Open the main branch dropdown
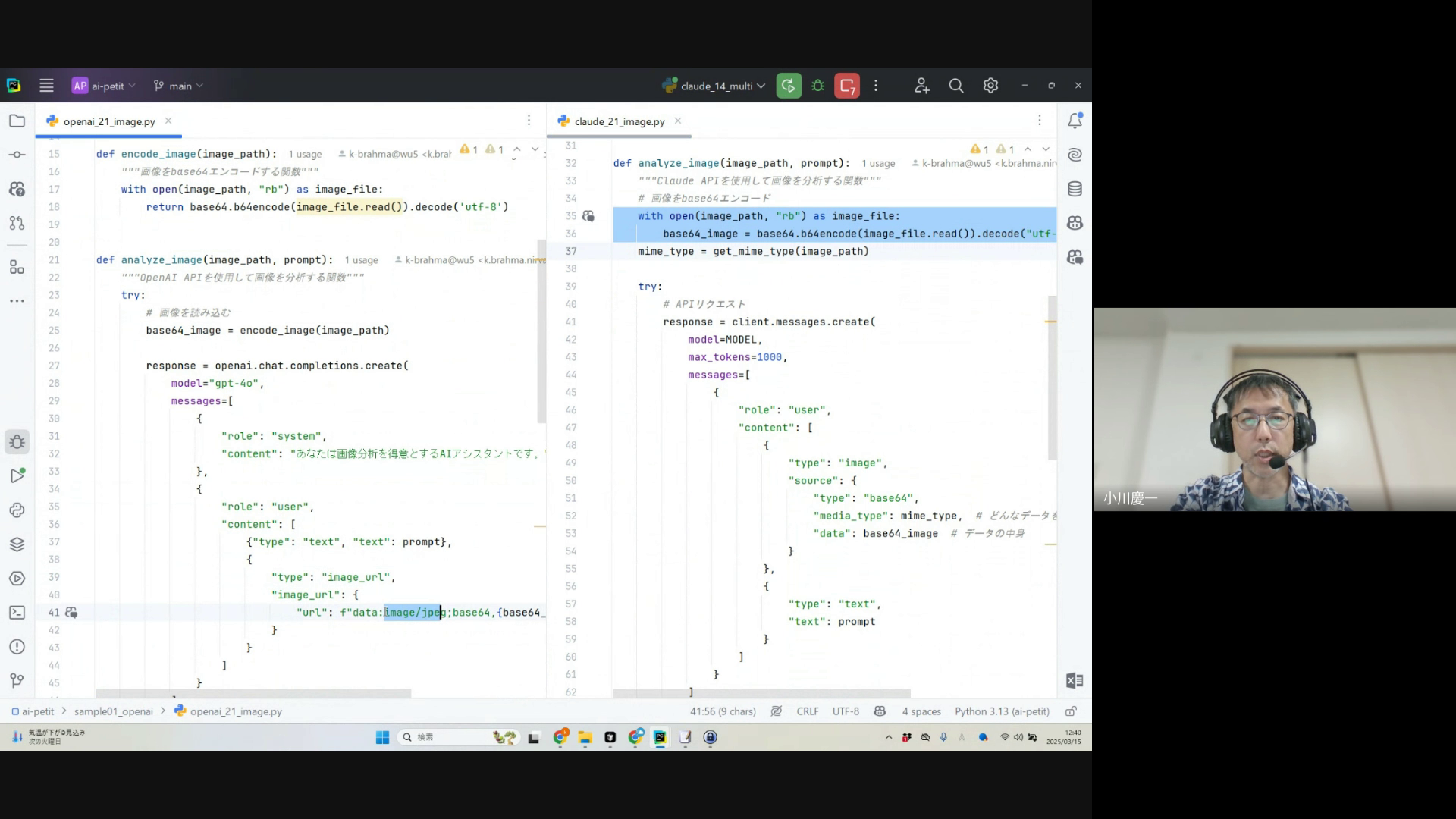Image resolution: width=1456 pixels, height=819 pixels. point(179,86)
